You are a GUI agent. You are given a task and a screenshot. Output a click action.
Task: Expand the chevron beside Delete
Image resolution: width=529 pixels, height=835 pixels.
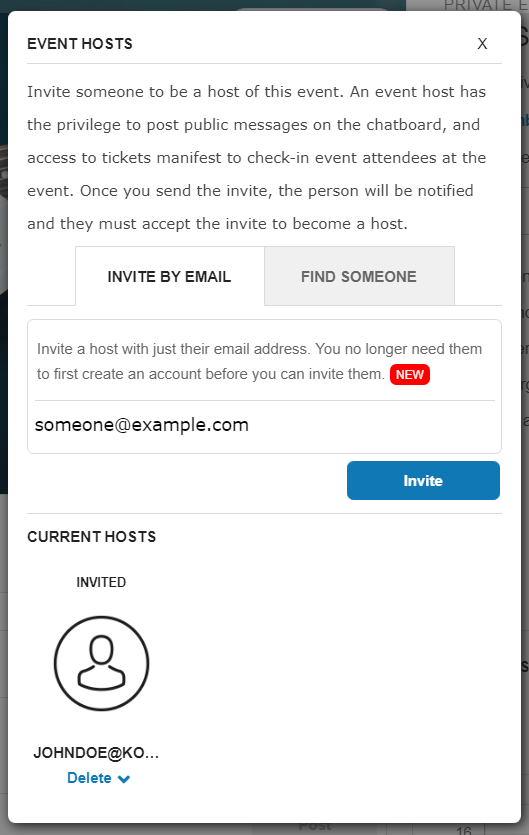click(124, 779)
